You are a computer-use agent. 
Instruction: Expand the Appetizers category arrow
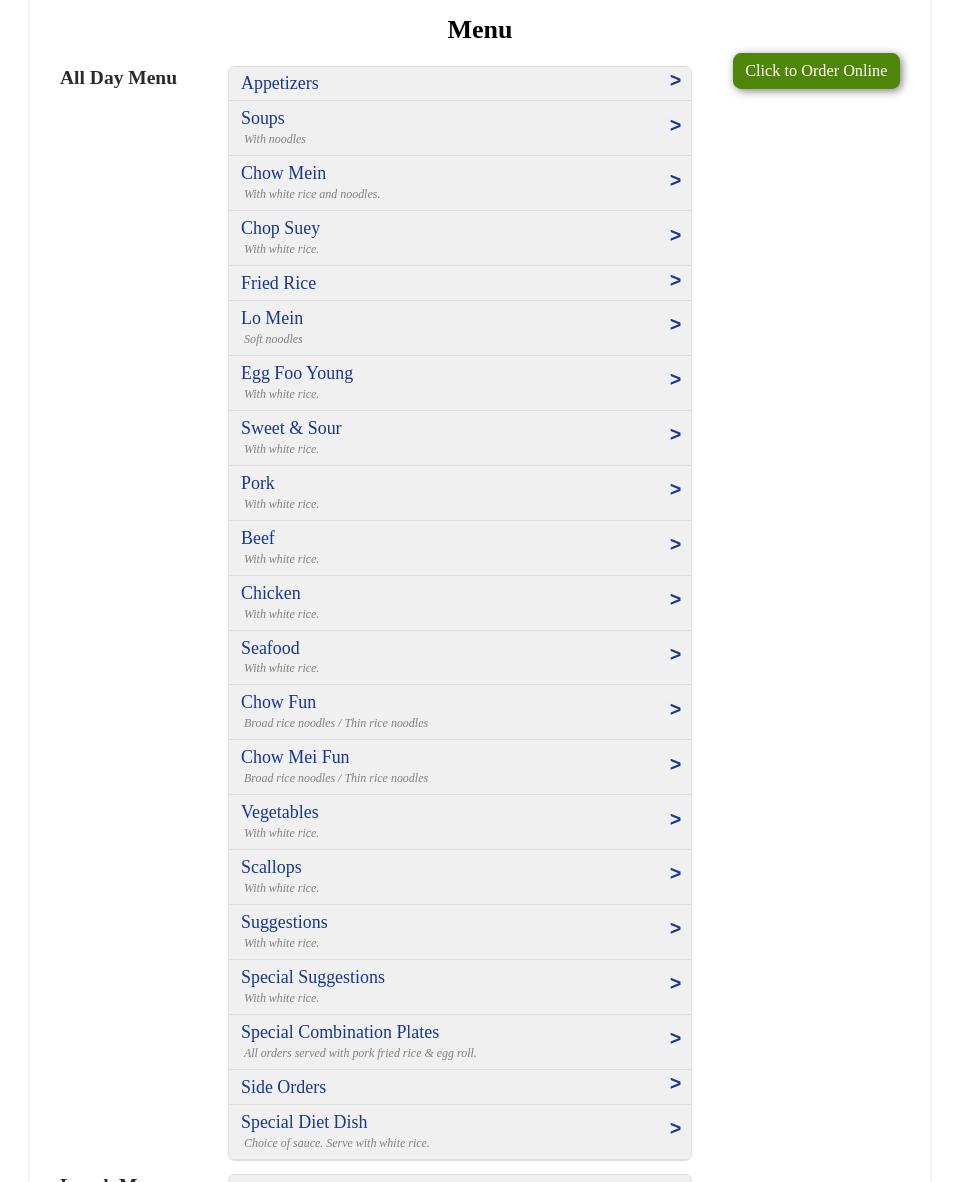pos(675,81)
